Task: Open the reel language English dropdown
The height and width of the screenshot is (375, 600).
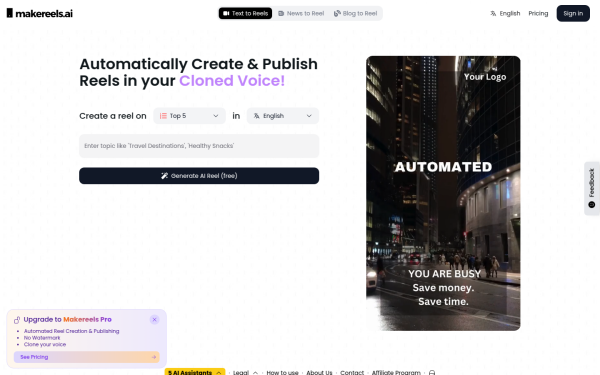Action: coord(282,116)
